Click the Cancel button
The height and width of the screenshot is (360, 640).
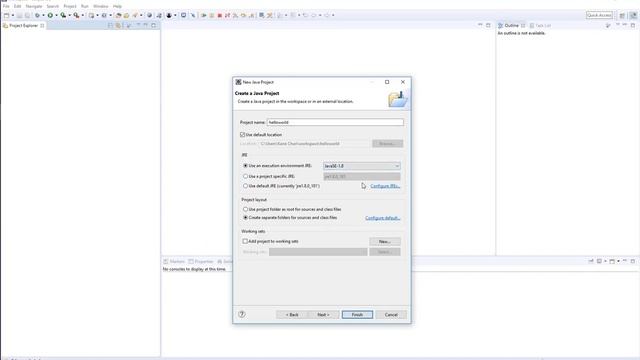391,315
